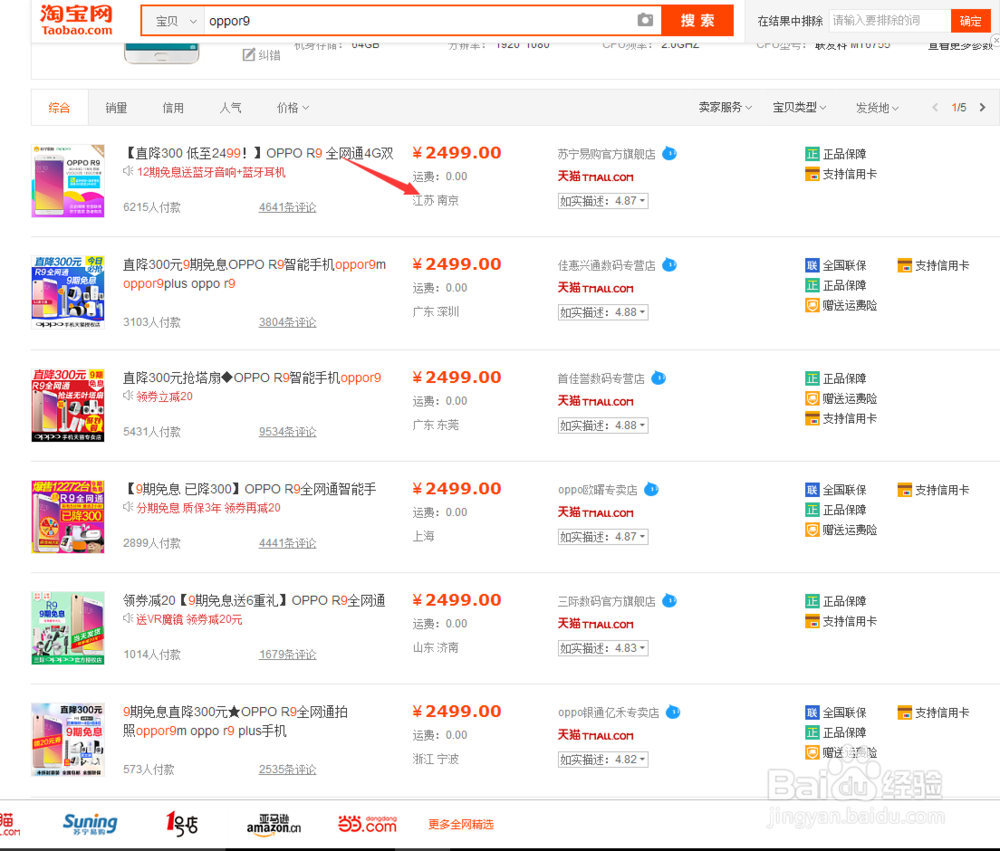The width and height of the screenshot is (1000, 851).
Task: Click the 确定 exclude button
Action: point(970,20)
